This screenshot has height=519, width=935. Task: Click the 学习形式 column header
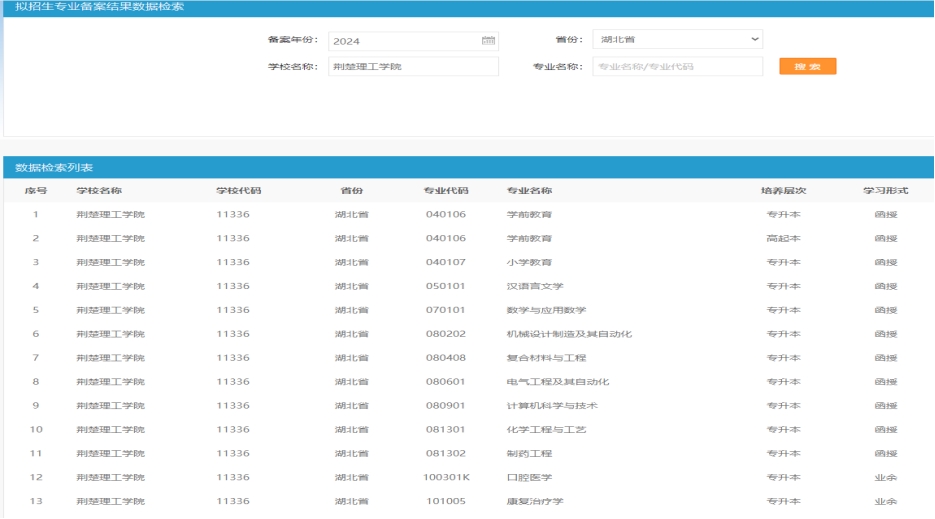885,191
